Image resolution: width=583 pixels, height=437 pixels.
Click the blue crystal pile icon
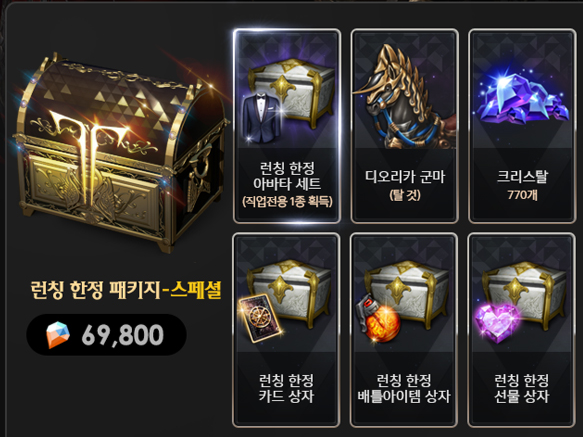[x=522, y=97]
